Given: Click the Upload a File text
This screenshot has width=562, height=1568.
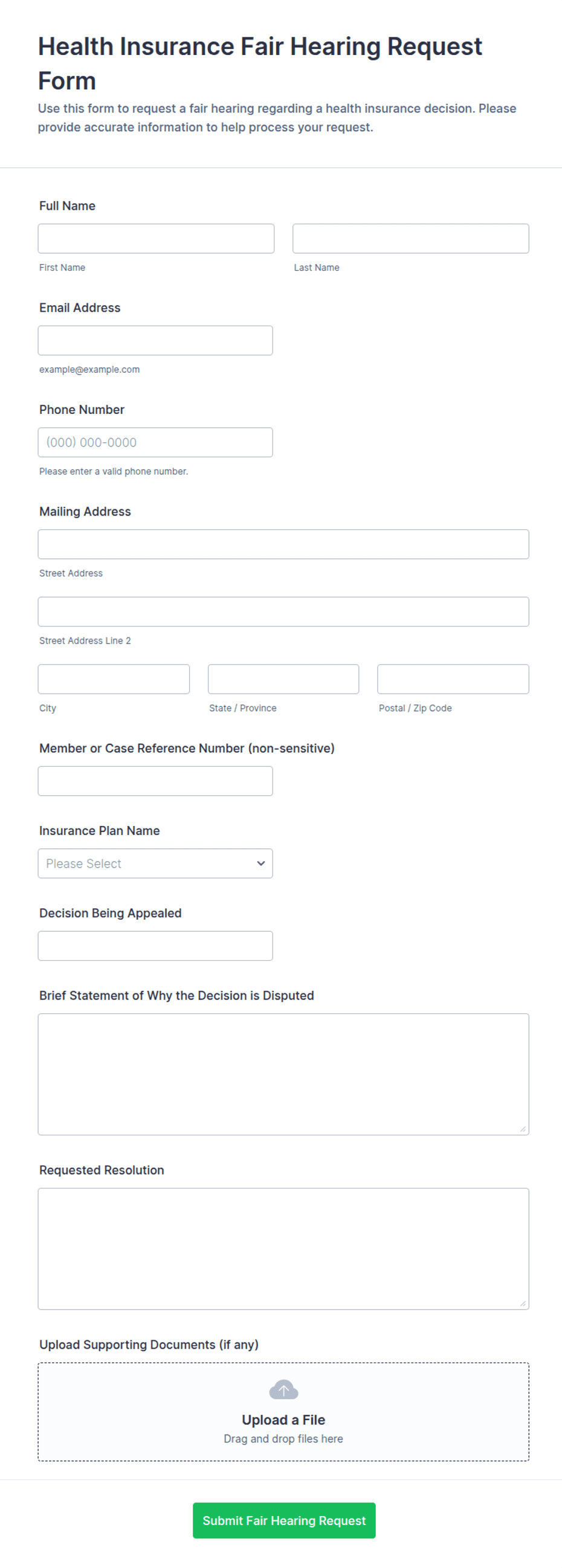Looking at the screenshot, I should pos(283,1419).
